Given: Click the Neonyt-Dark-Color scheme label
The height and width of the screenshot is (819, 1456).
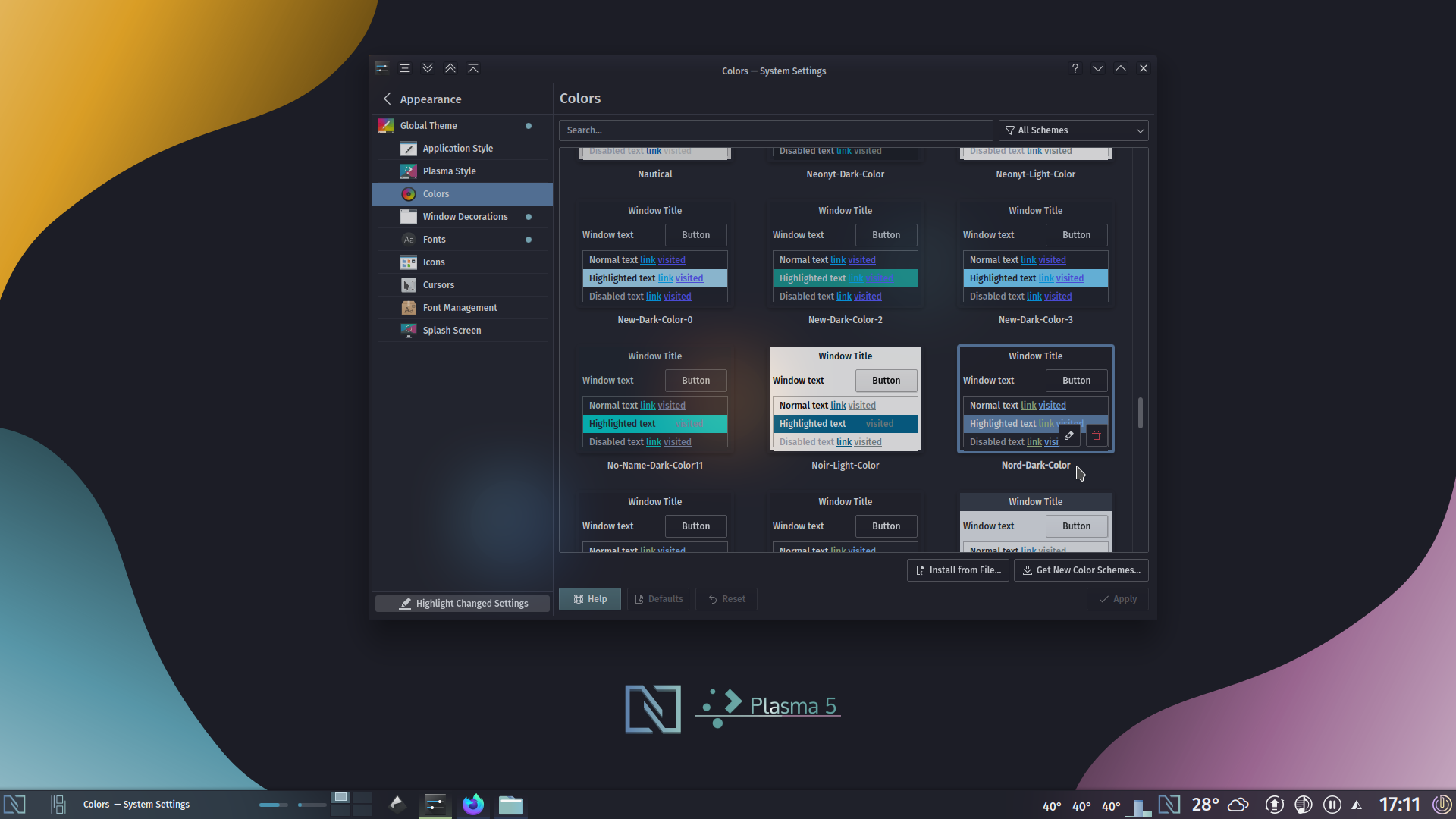Looking at the screenshot, I should click(846, 174).
